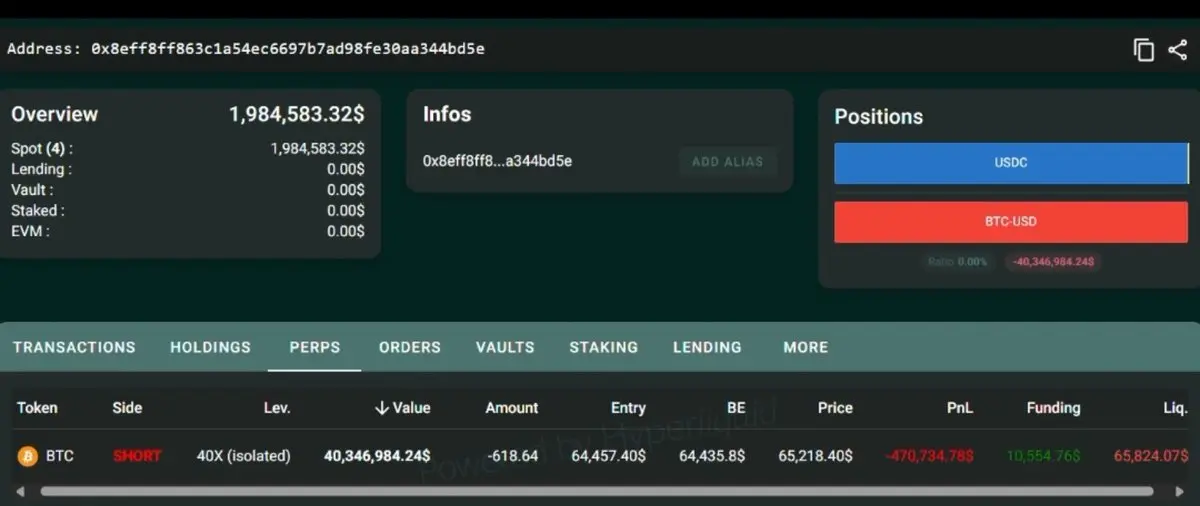Click the Positions panel heading
Viewport: 1200px width, 506px height.
pyautogui.click(x=879, y=117)
